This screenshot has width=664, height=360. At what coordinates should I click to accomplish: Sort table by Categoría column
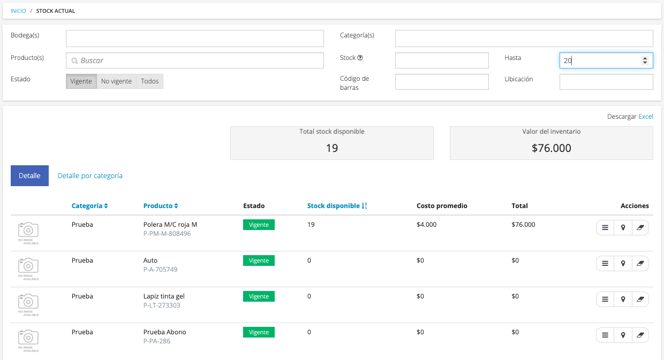(89, 206)
